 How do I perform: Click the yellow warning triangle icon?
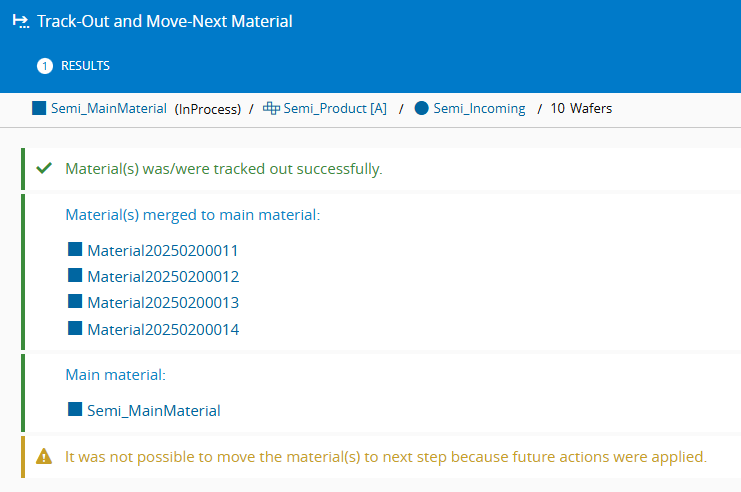pos(44,457)
